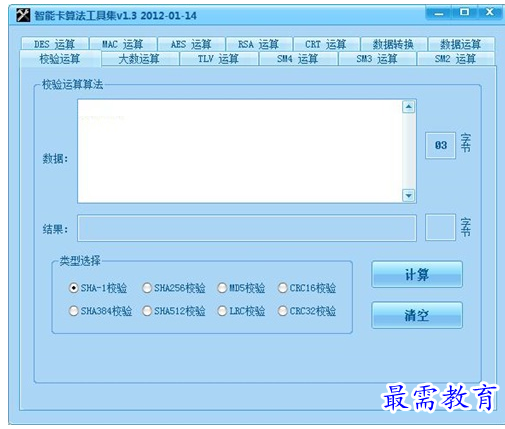Viewport: 505px width, 429px height.
Task: Switch to 数据转换 tab
Action: pyautogui.click(x=393, y=44)
